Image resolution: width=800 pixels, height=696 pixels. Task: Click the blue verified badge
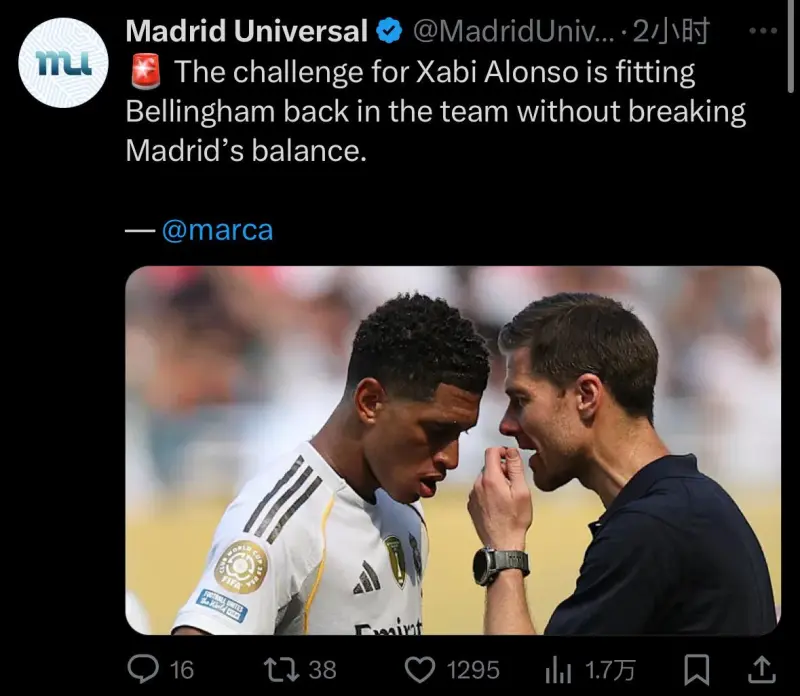click(390, 31)
